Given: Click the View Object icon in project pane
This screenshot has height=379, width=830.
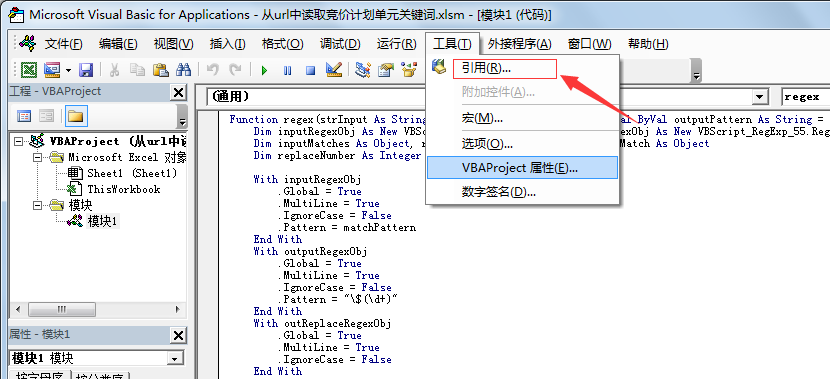Looking at the screenshot, I should pos(47,116).
